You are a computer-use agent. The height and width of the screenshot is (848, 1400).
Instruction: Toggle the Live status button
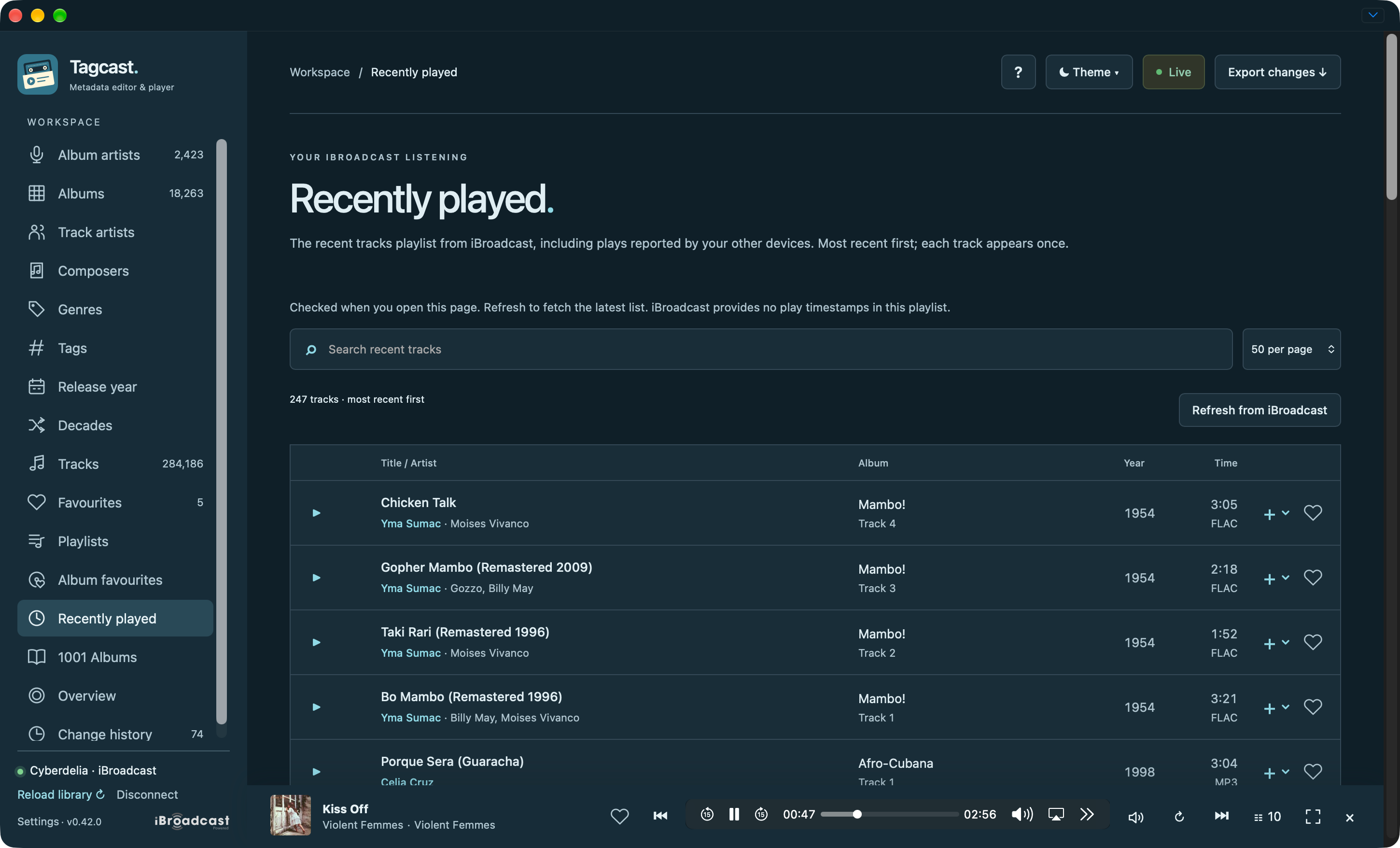pyautogui.click(x=1173, y=72)
